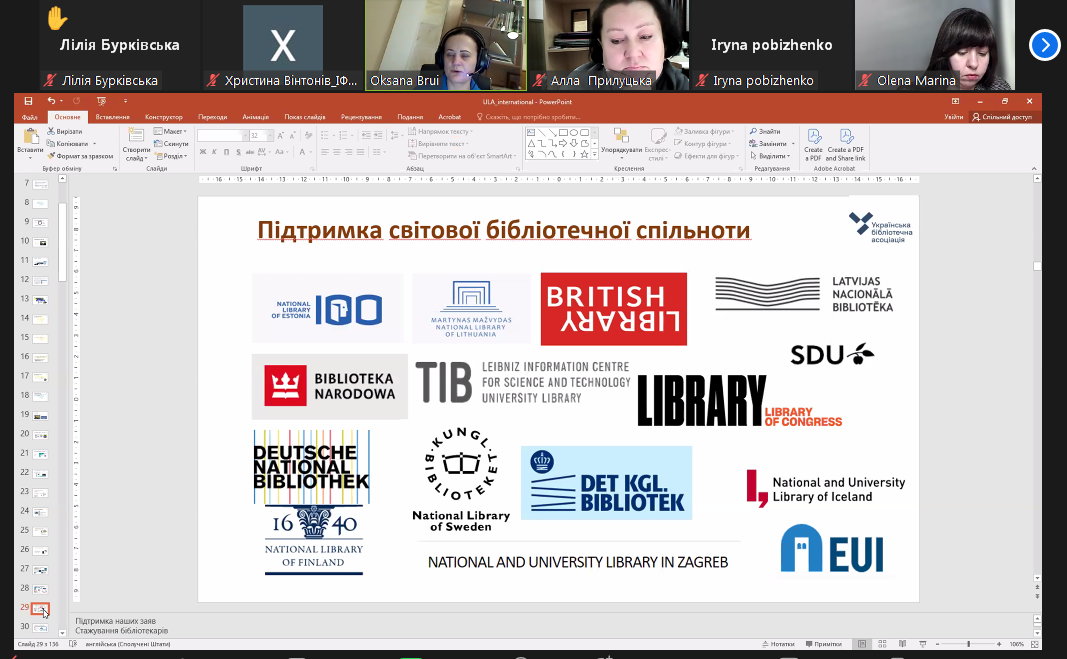Toggle bold formatting (Ж)
The image size is (1067, 659).
point(203,152)
